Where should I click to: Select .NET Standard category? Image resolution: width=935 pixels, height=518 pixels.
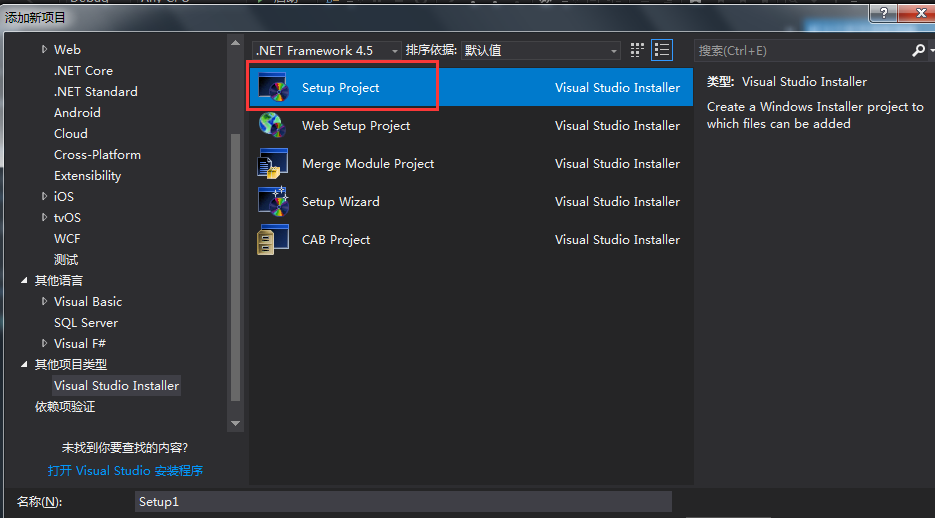coord(95,92)
